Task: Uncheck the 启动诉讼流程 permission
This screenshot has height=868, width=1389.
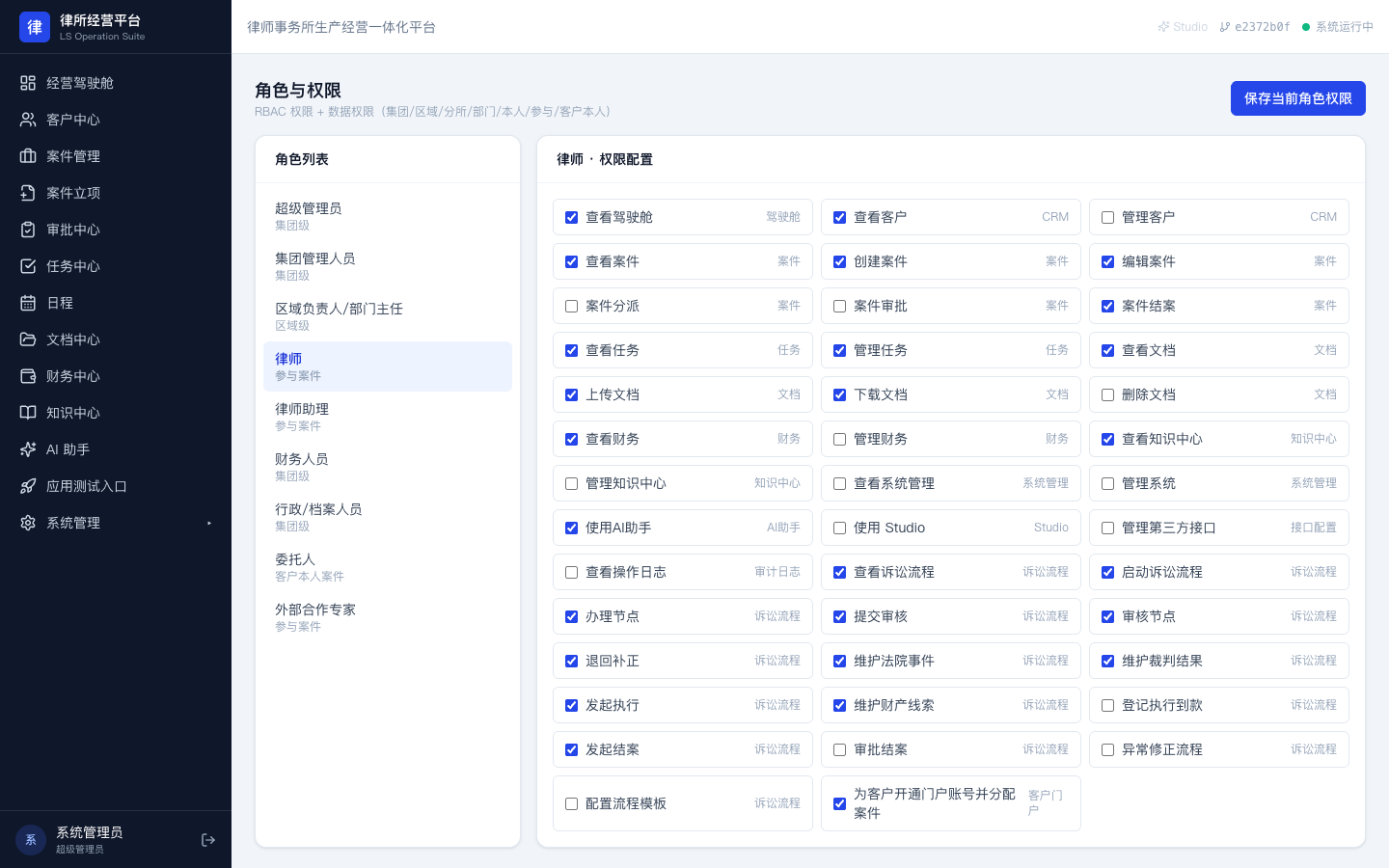Action: (1107, 573)
